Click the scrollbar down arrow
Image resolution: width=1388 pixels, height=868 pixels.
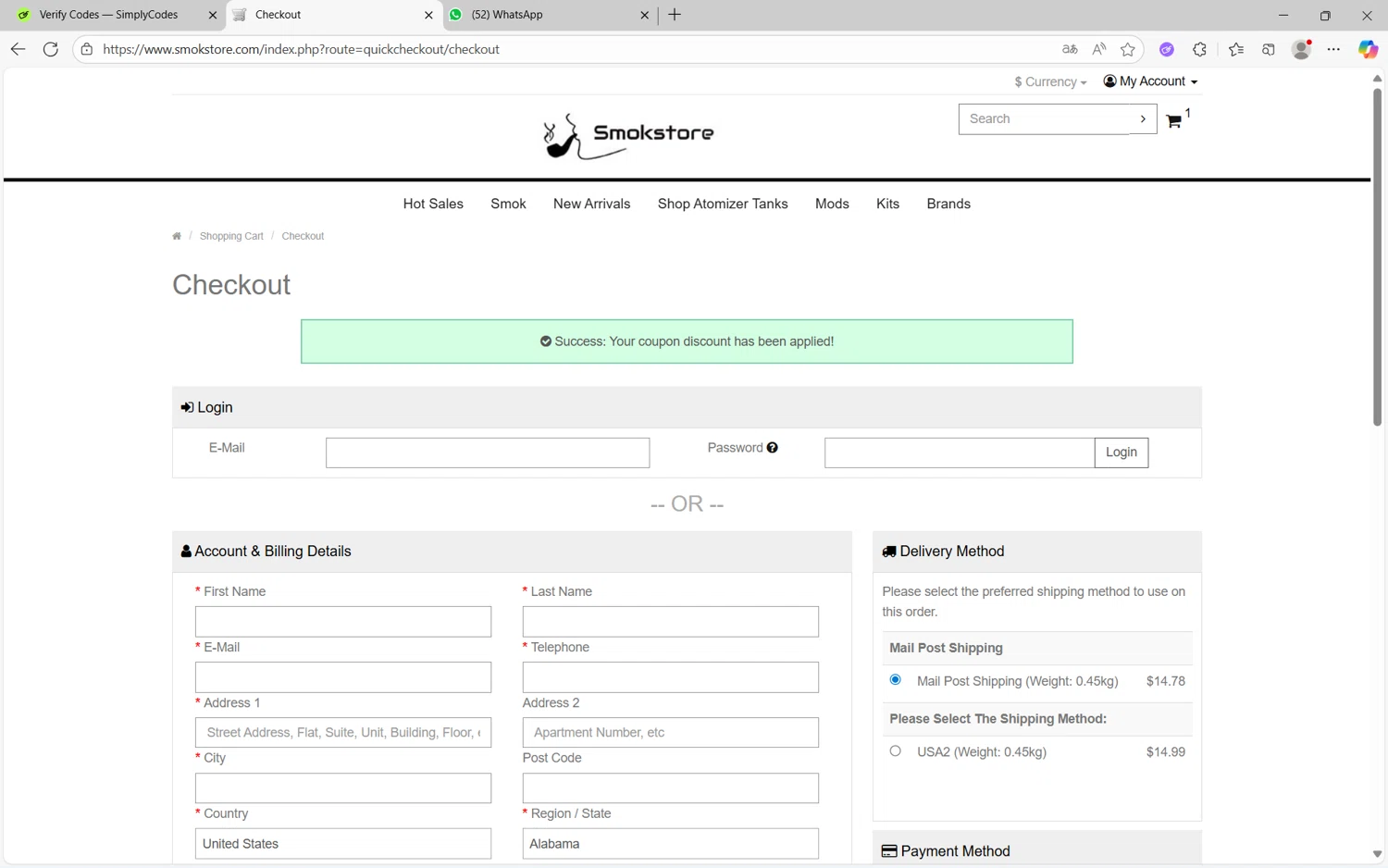(x=1377, y=854)
